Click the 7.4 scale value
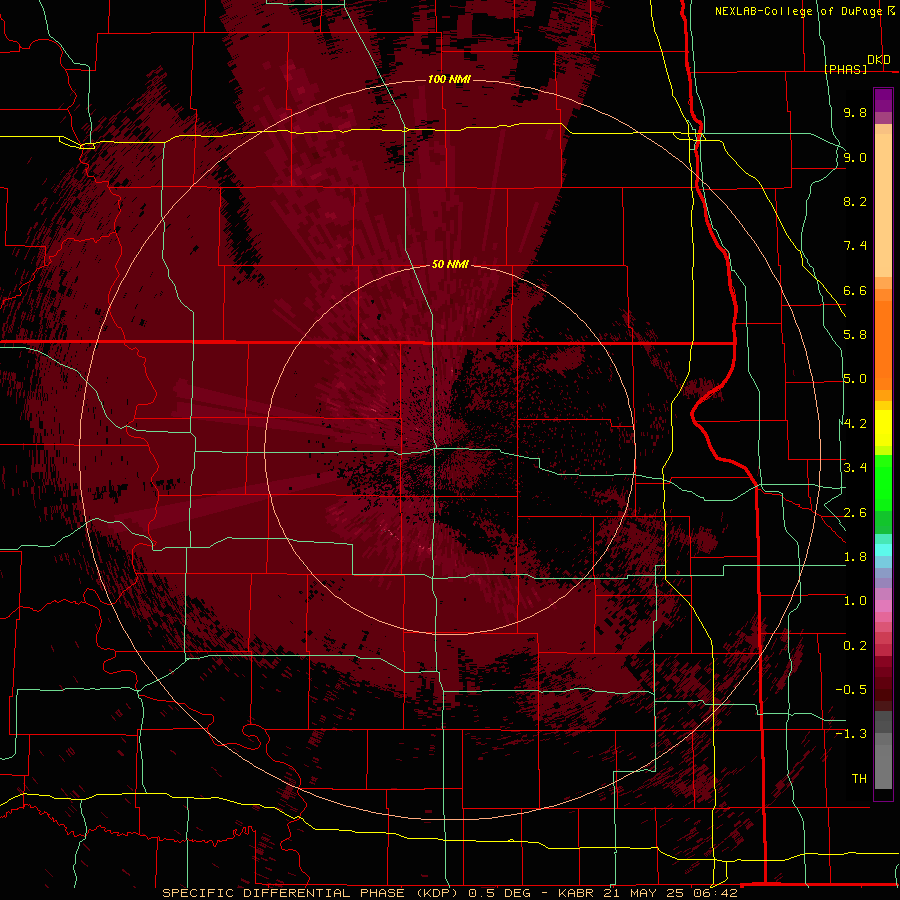 tap(855, 246)
